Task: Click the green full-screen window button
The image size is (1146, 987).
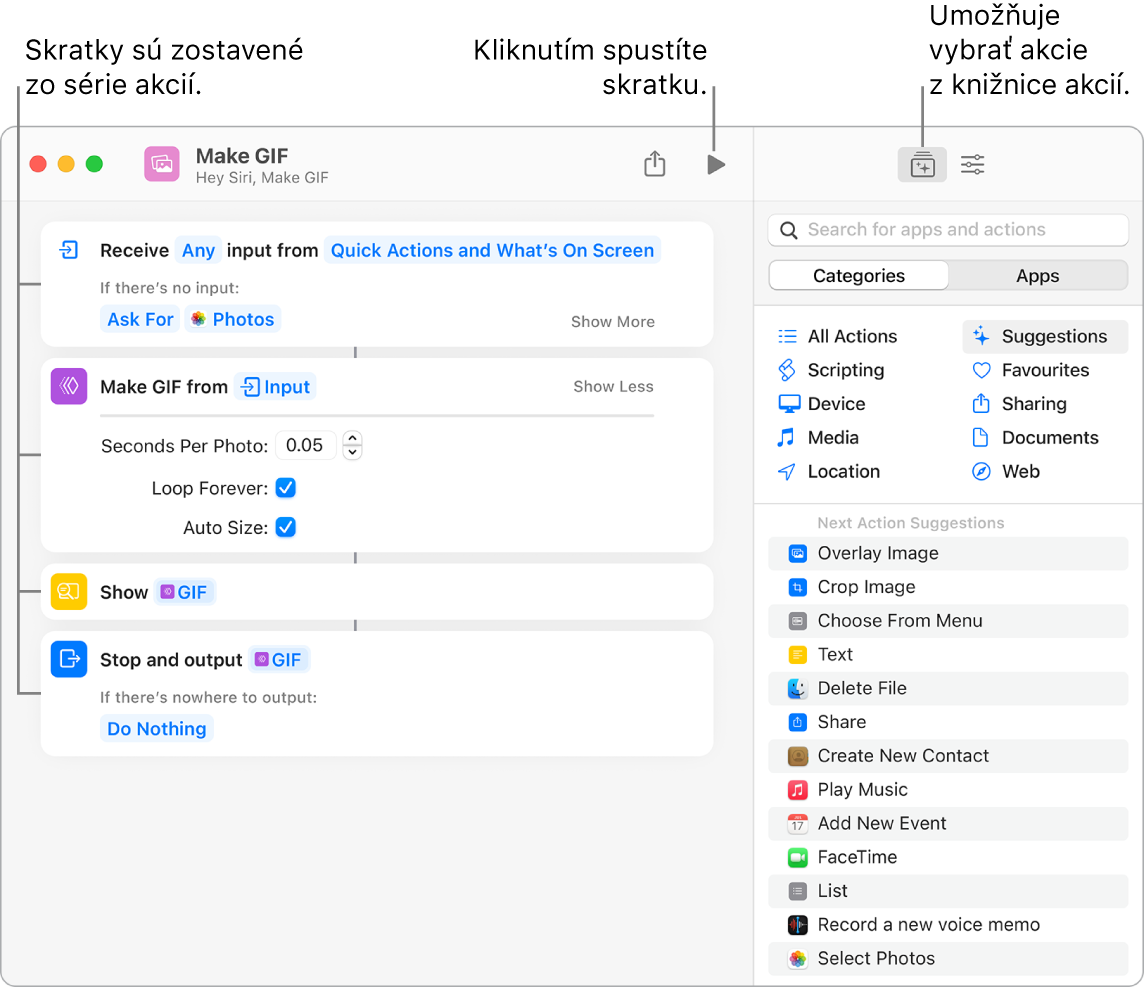Action: [94, 164]
